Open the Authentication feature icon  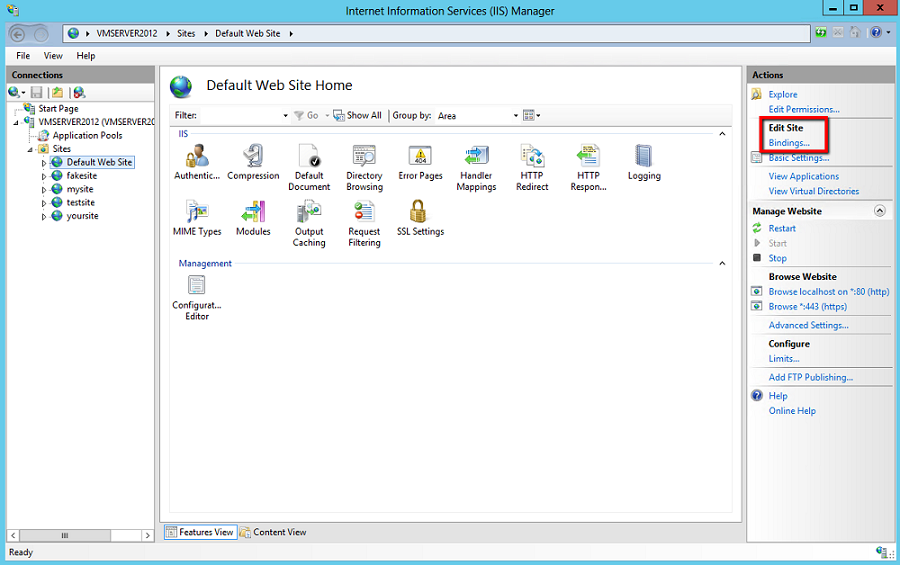[x=197, y=158]
